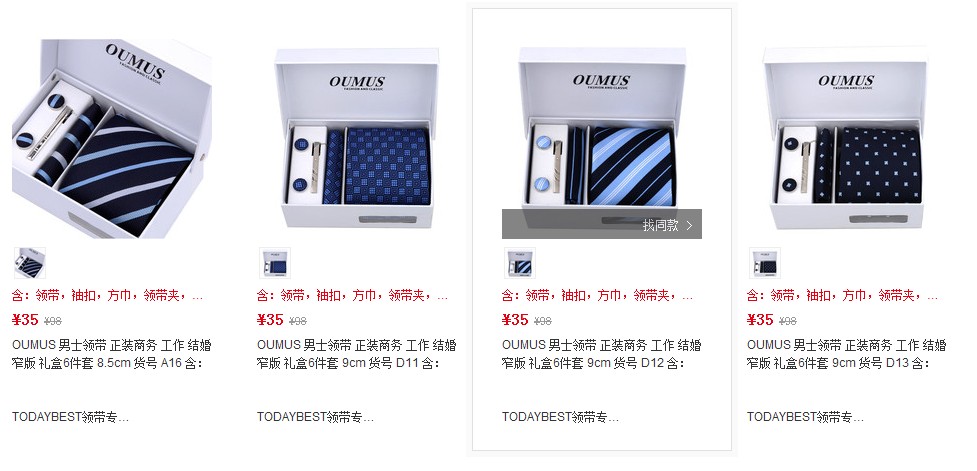The image size is (977, 471).
Task: Open product title ending with 货号 D13
Action: pos(847,353)
